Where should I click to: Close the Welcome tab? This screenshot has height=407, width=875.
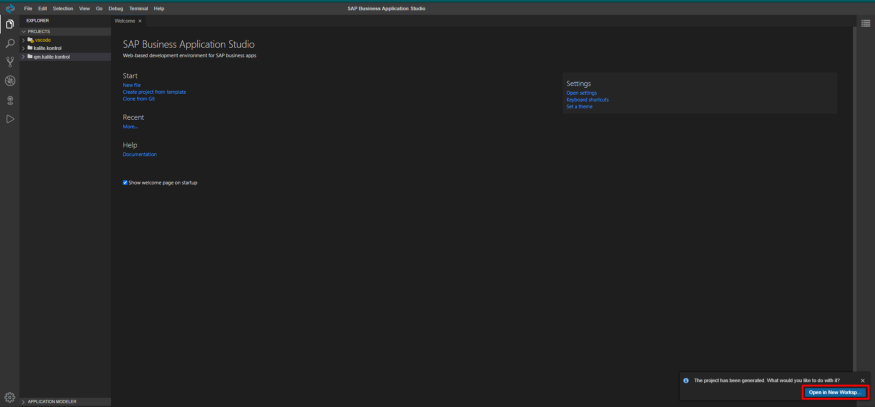click(140, 21)
